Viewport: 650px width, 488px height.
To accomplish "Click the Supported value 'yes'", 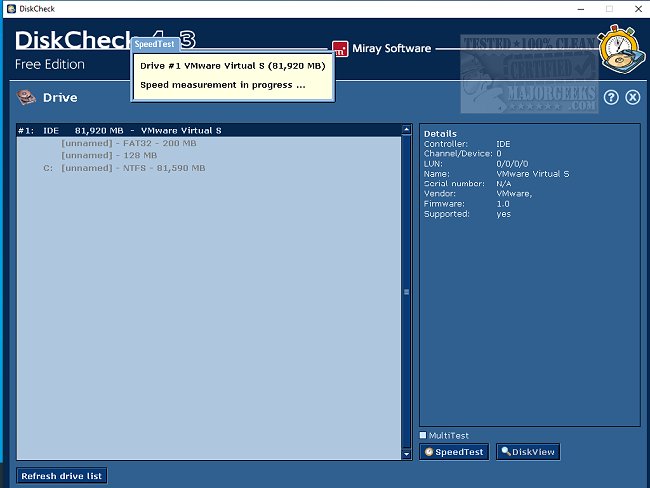I will 504,214.
